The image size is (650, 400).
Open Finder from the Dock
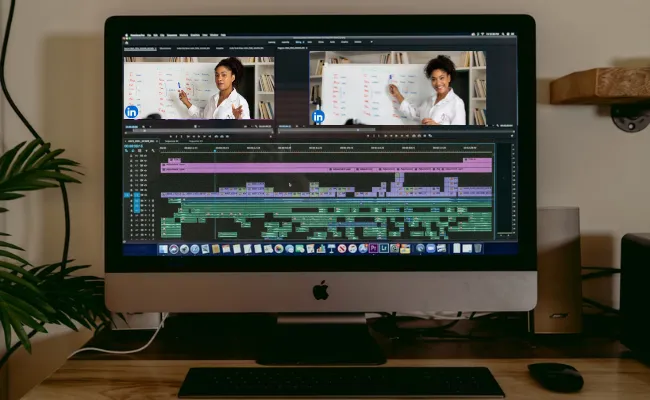pos(163,249)
